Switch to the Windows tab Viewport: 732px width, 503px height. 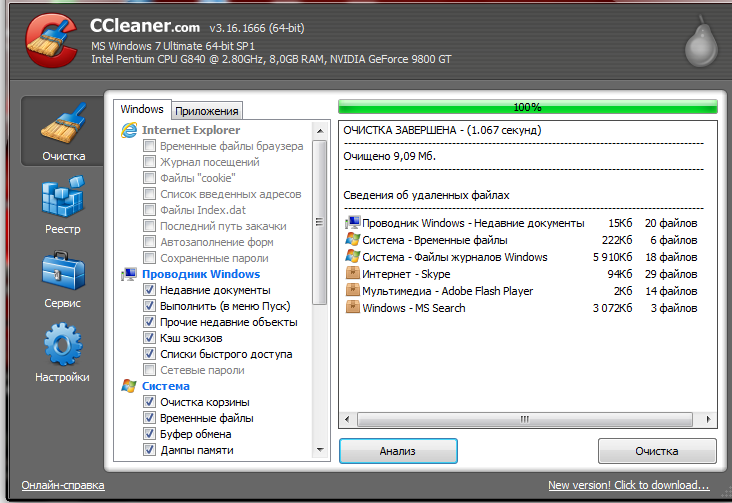[142, 109]
